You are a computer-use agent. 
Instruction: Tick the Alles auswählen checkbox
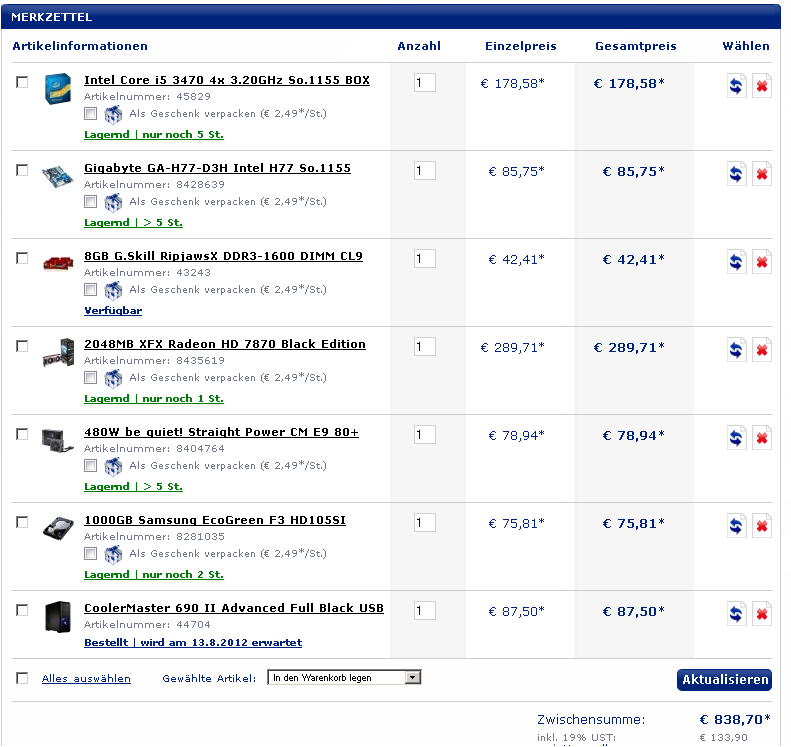tap(22, 678)
